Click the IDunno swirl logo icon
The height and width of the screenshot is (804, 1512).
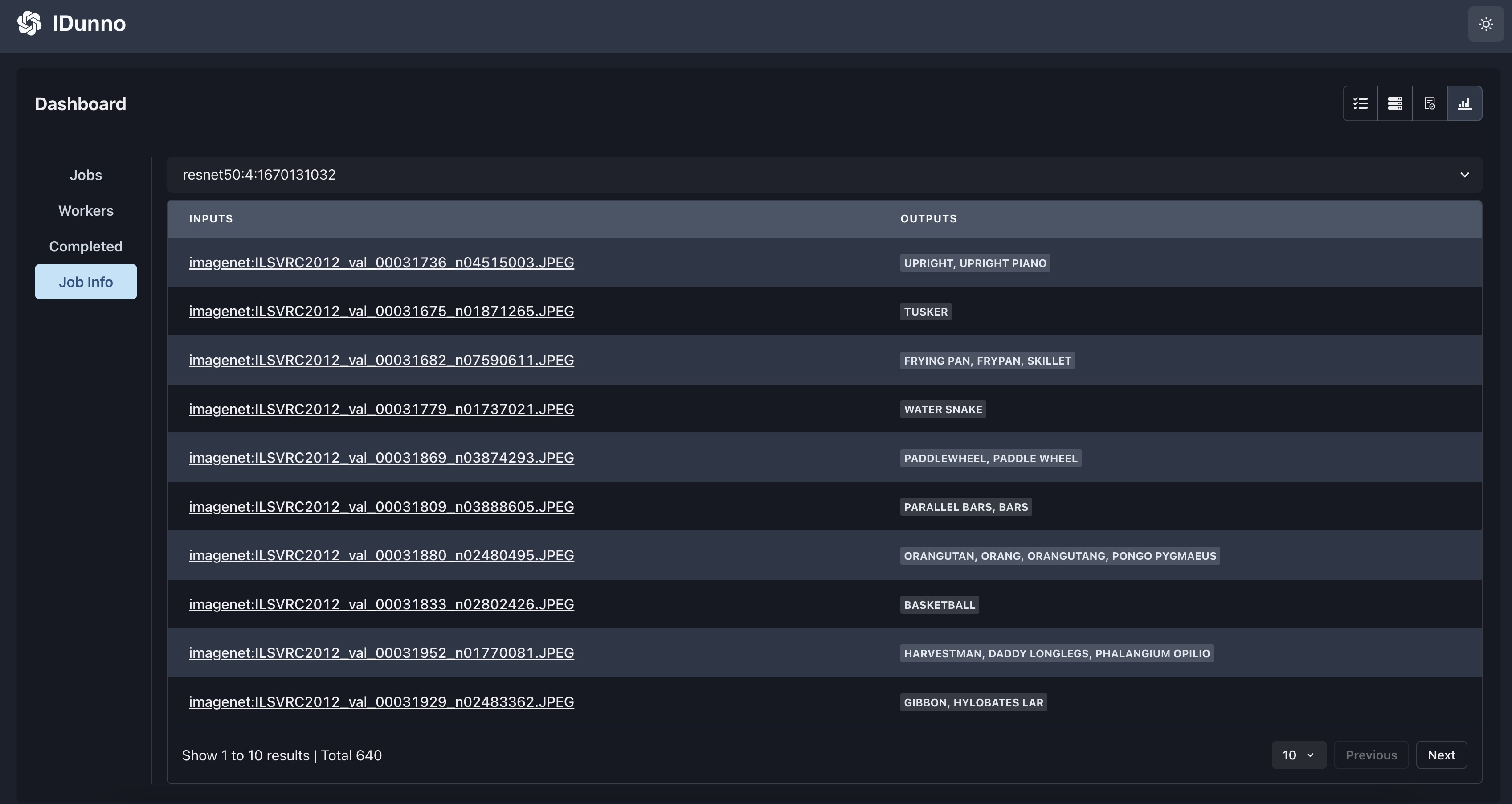pos(29,24)
